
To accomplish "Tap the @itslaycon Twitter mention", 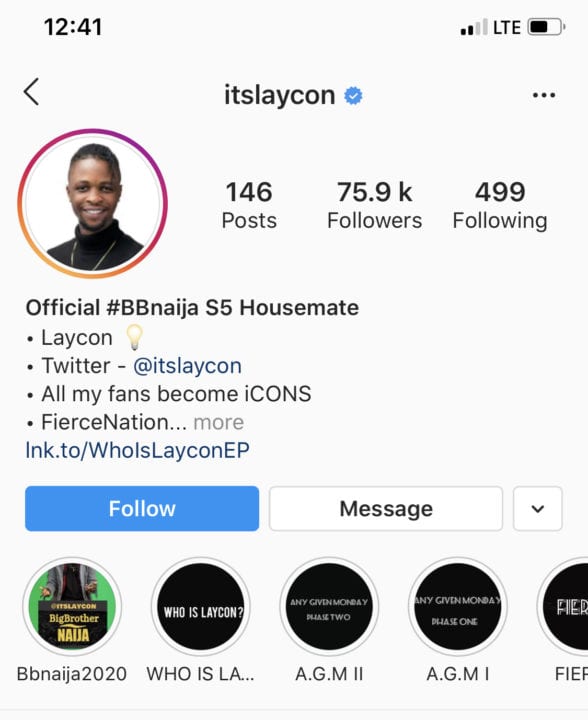I will pyautogui.click(x=187, y=366).
